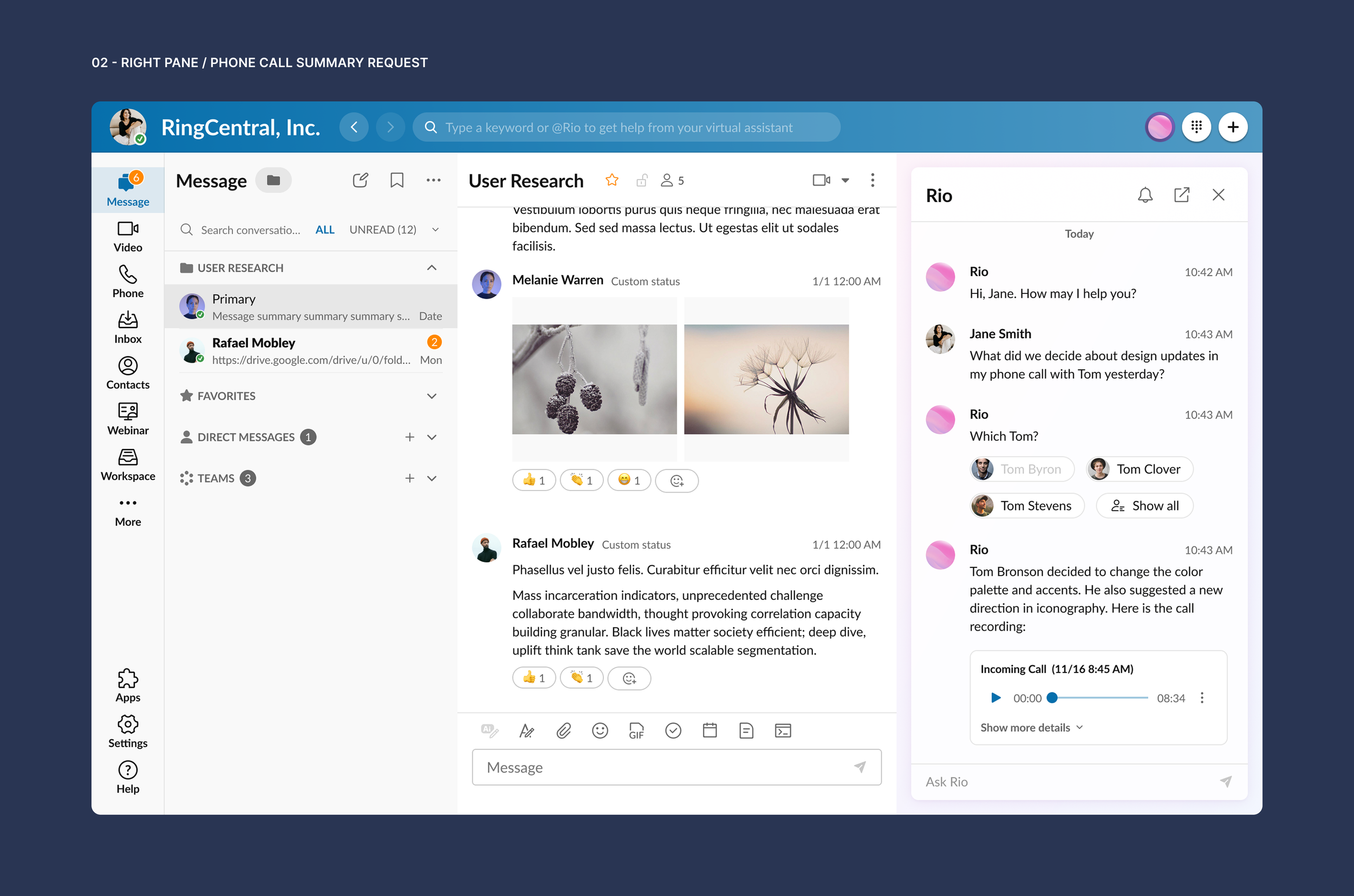The width and height of the screenshot is (1354, 896).
Task: Click the GIF icon in message toolbar
Action: pos(636,730)
